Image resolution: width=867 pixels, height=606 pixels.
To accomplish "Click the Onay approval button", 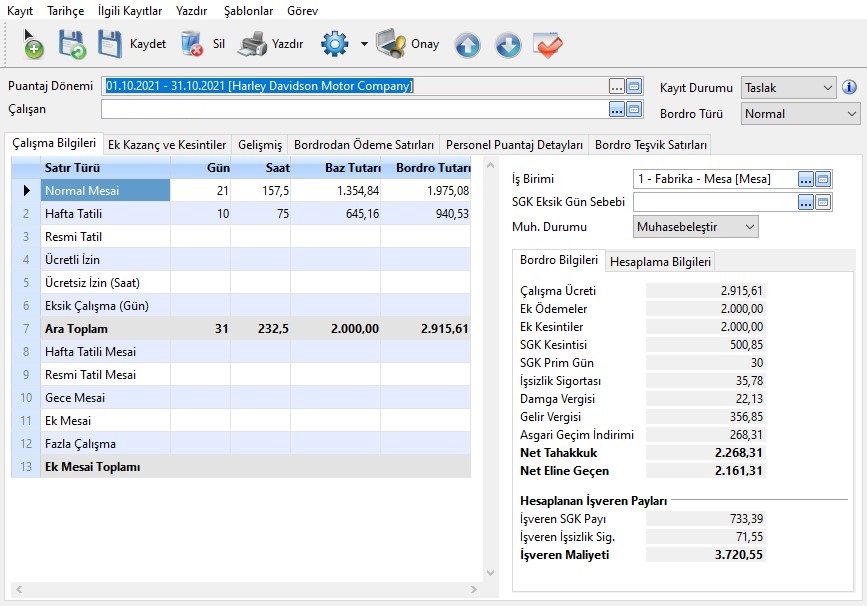I will 407,44.
